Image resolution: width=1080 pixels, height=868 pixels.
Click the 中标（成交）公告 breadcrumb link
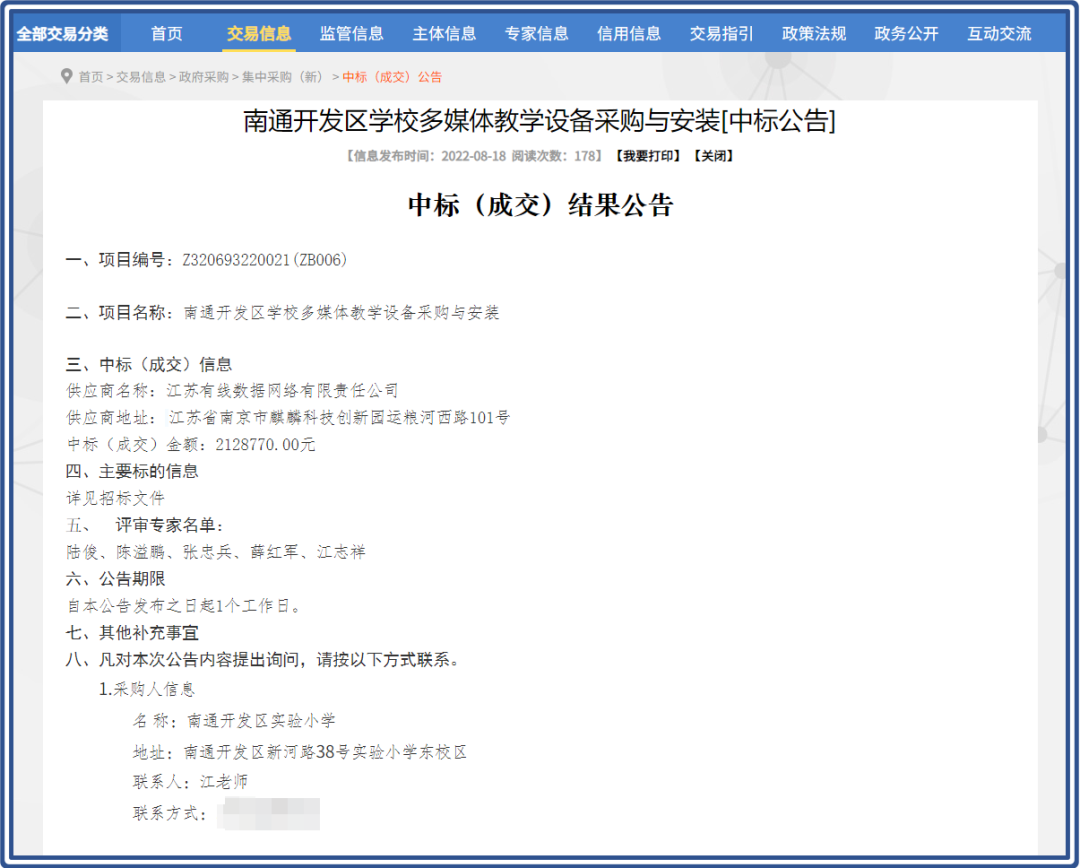[x=392, y=77]
